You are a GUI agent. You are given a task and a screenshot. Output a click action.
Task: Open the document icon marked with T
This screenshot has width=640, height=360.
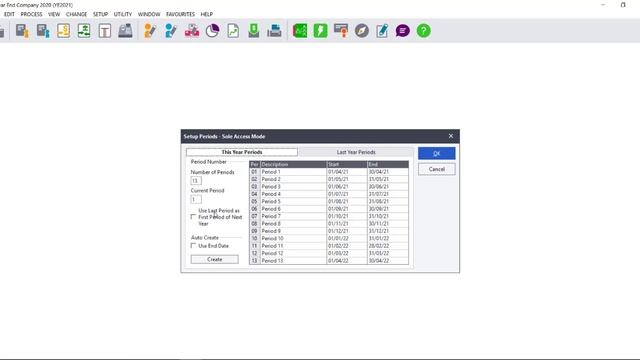click(x=104, y=31)
